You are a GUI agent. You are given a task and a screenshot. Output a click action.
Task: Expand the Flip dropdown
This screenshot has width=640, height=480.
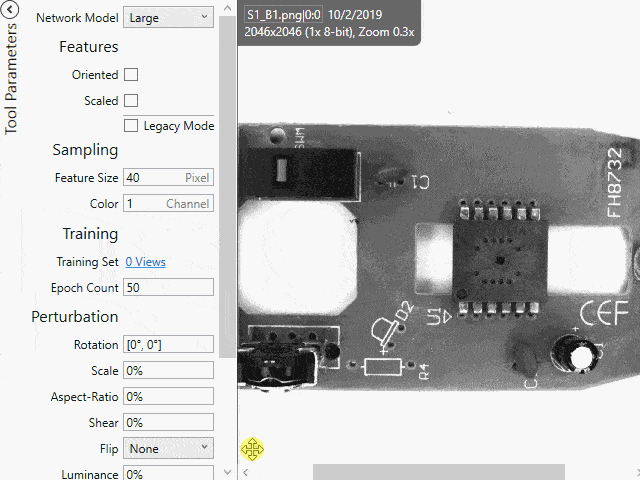click(x=168, y=448)
